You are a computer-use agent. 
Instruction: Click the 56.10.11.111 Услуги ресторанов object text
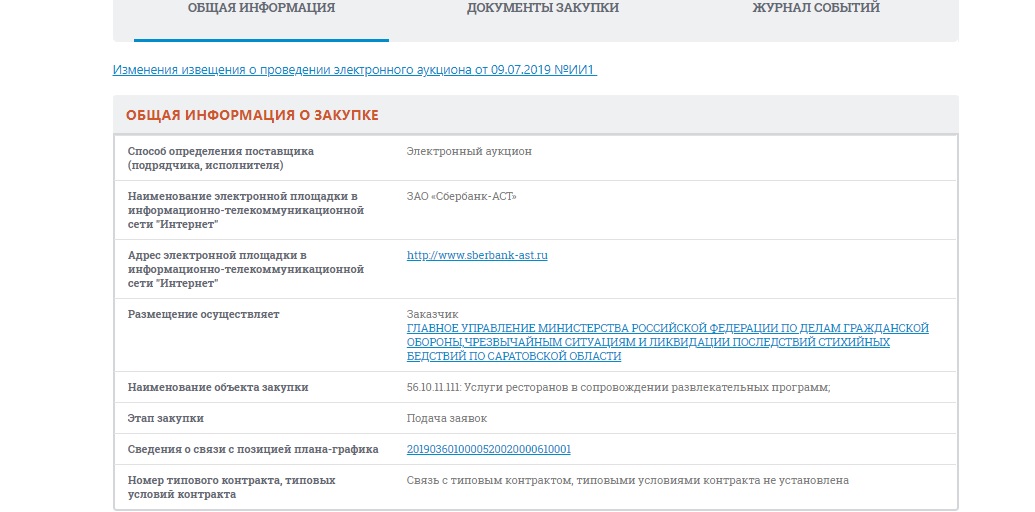click(618, 387)
